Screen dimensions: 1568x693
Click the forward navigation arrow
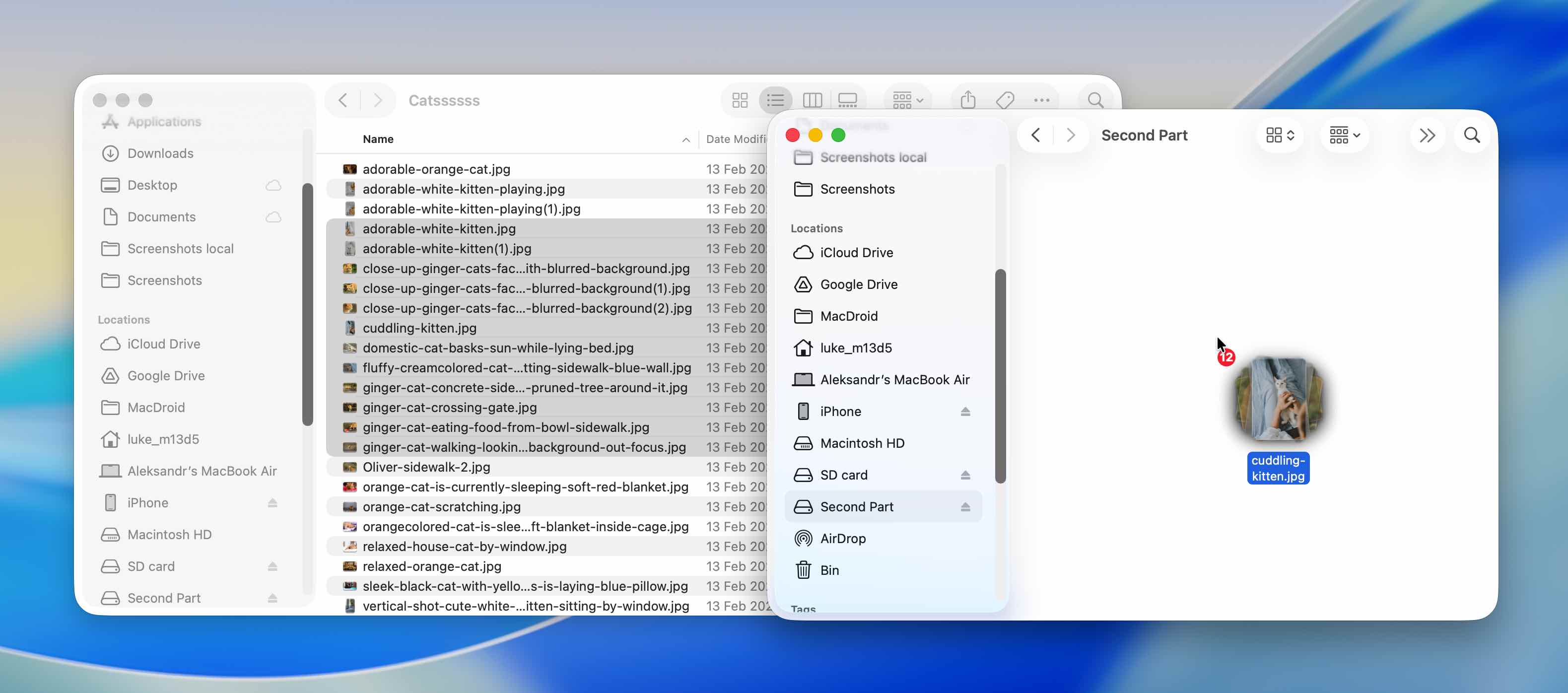pos(1070,135)
